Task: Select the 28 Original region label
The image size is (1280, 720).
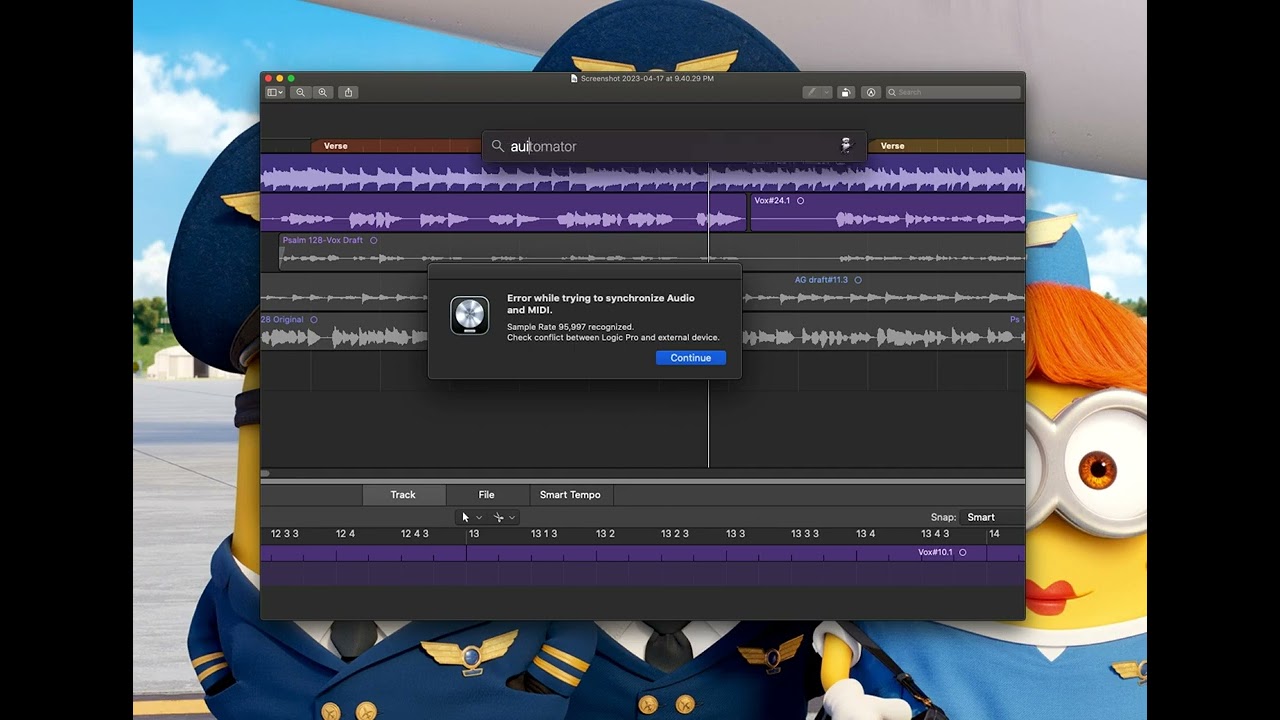Action: point(282,320)
